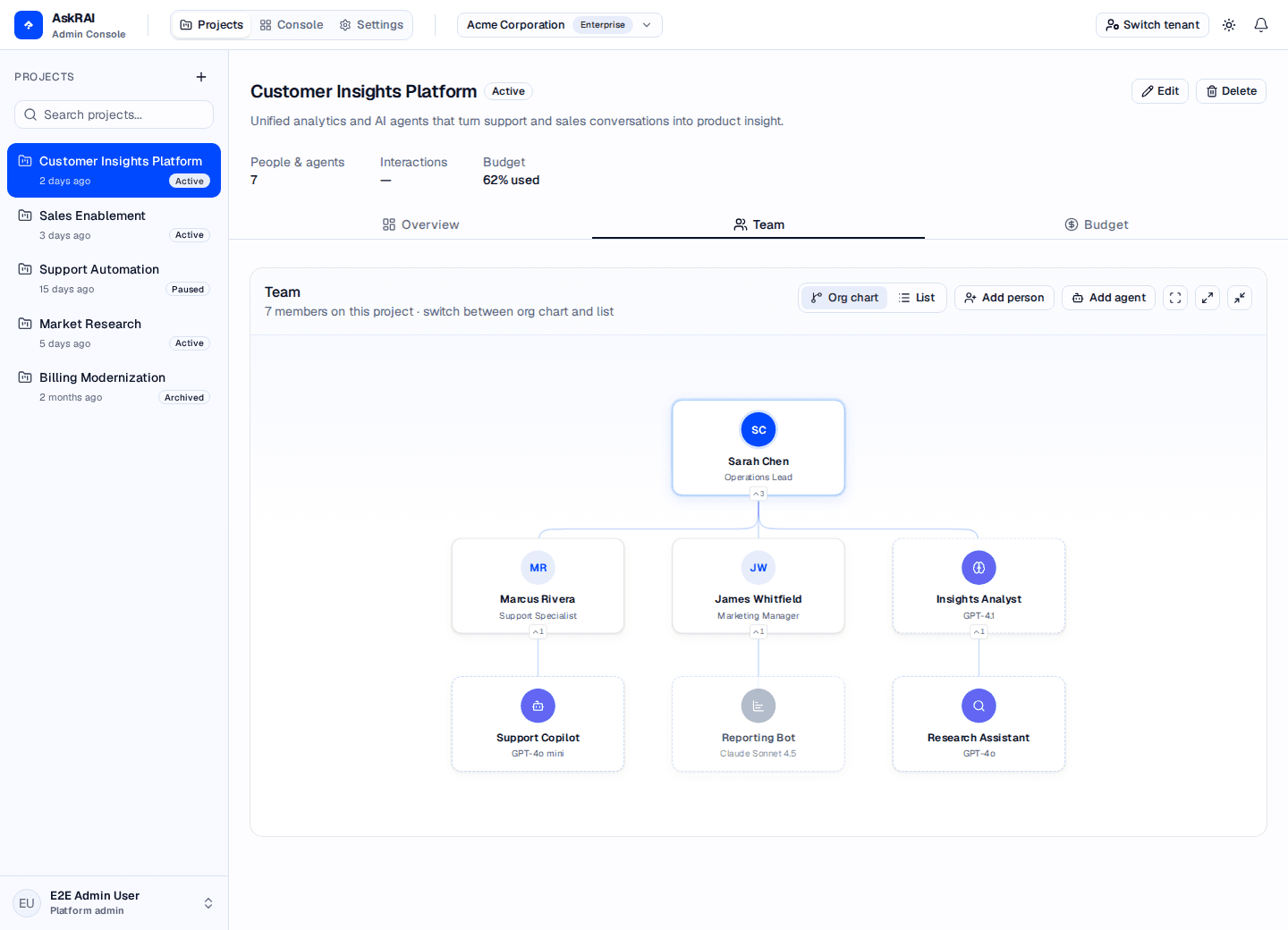The height and width of the screenshot is (930, 1288).
Task: Click the Insights Analyst agent icon
Action: click(x=979, y=568)
